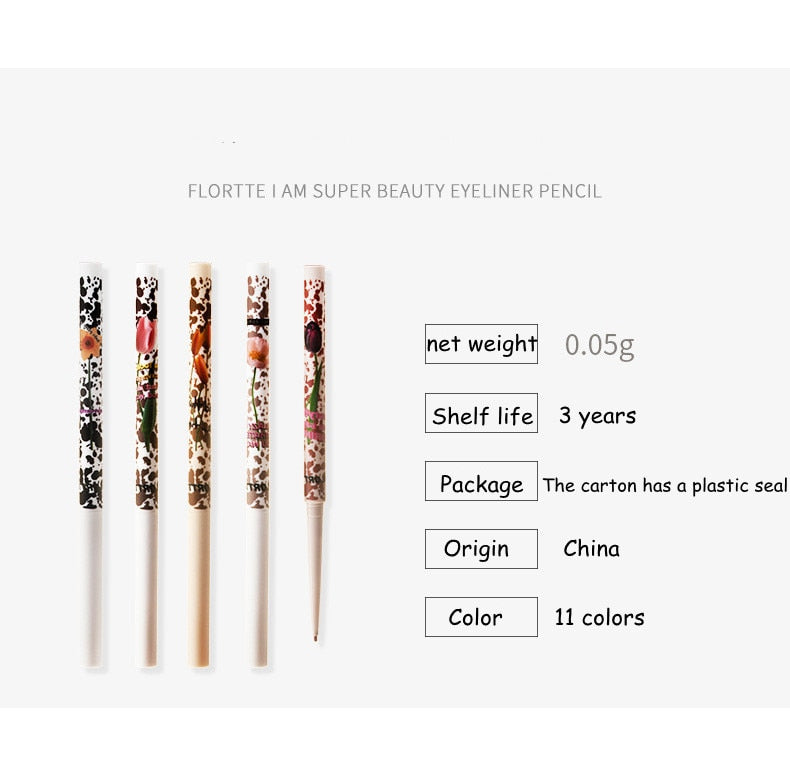This screenshot has height=774, width=790.
Task: Select the pink tulip on the second pencil
Action: pyautogui.click(x=147, y=336)
